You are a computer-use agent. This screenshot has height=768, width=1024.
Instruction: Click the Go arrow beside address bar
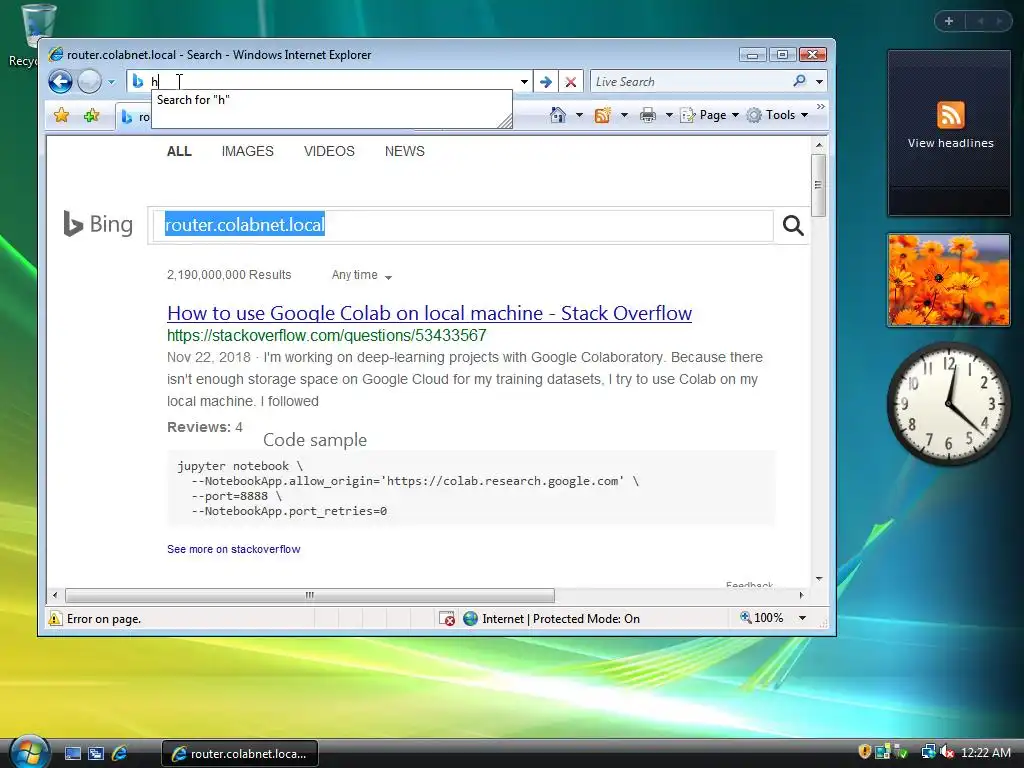546,82
